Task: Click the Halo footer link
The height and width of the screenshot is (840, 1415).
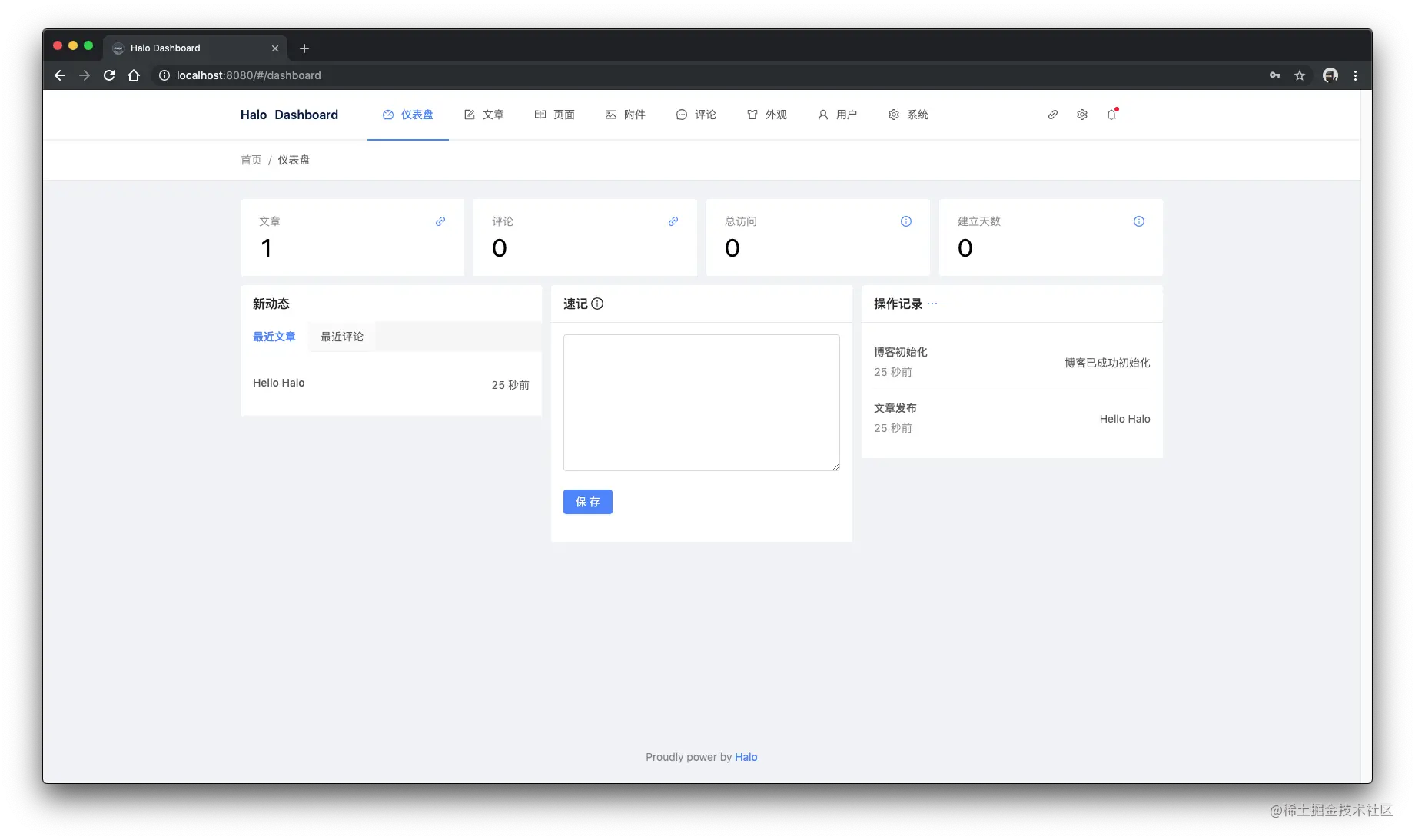Action: [746, 757]
